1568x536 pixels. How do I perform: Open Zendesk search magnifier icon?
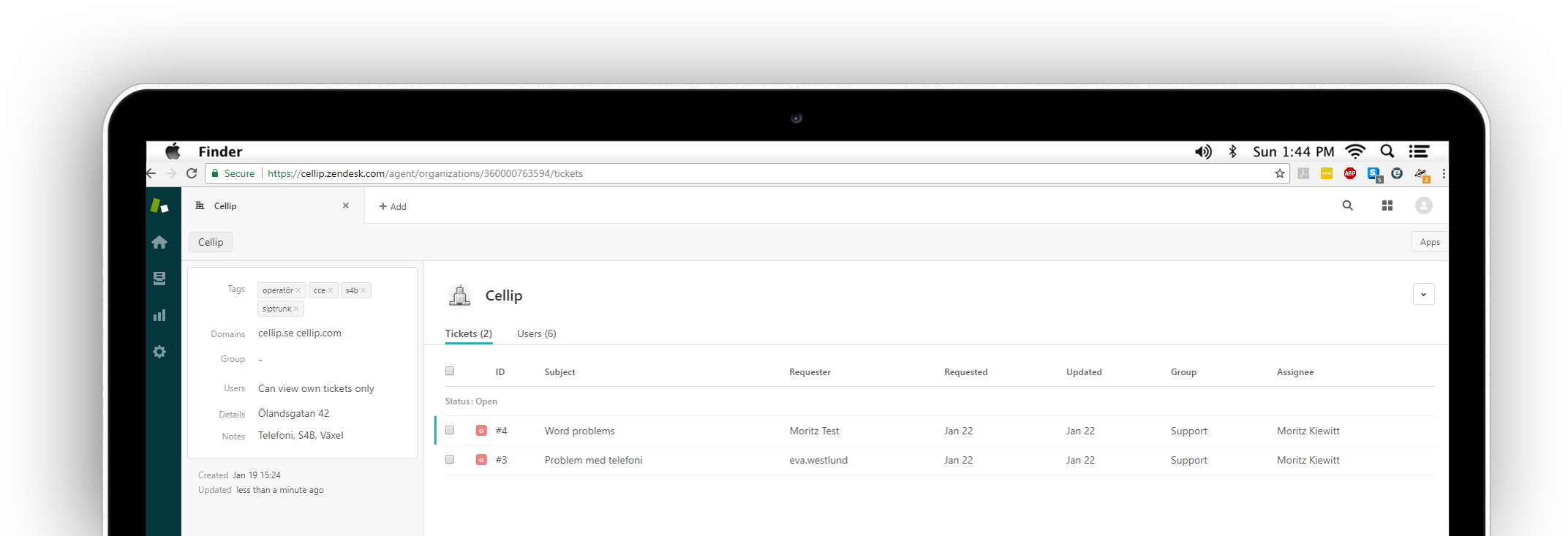[1348, 206]
